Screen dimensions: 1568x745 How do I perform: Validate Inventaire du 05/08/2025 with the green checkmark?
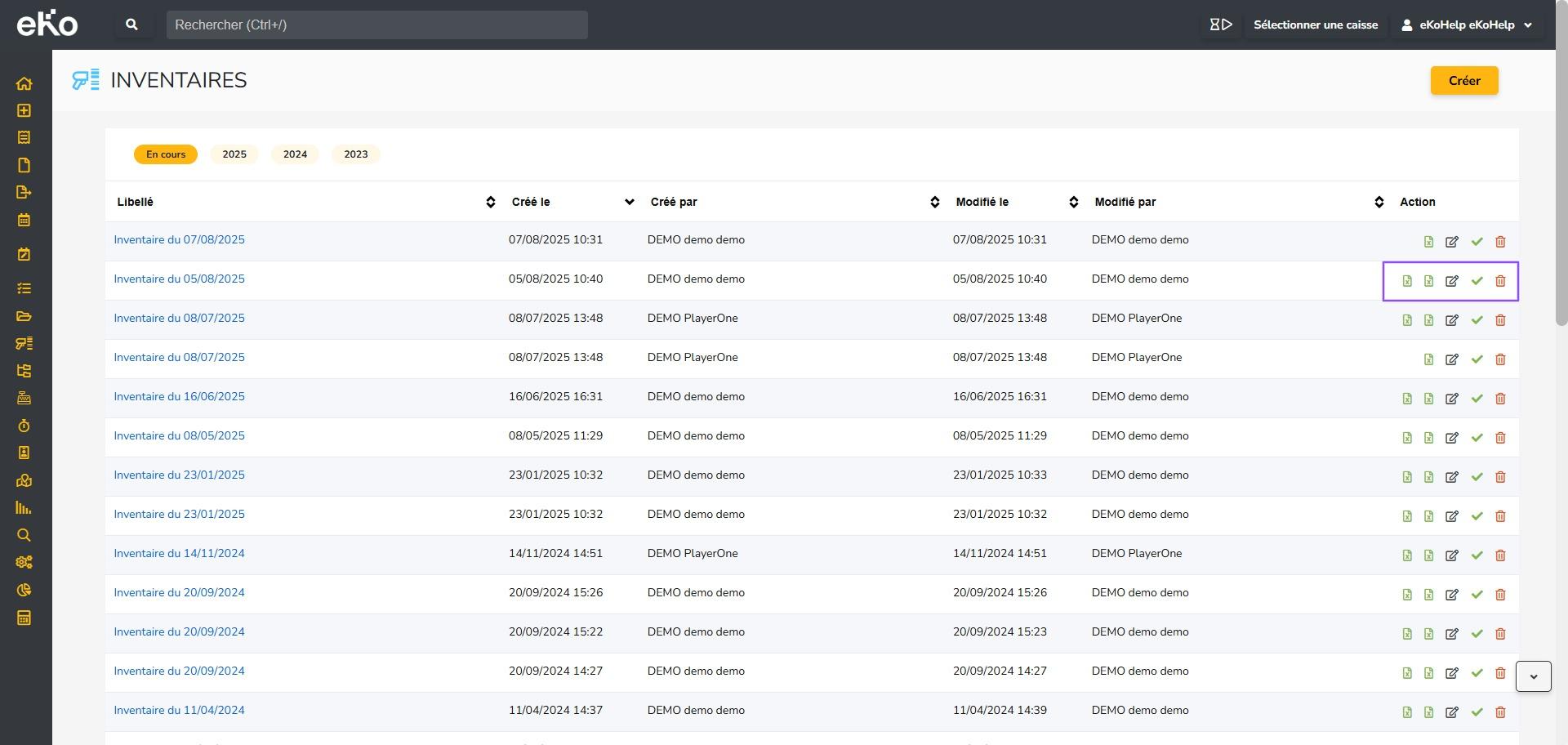click(x=1477, y=281)
